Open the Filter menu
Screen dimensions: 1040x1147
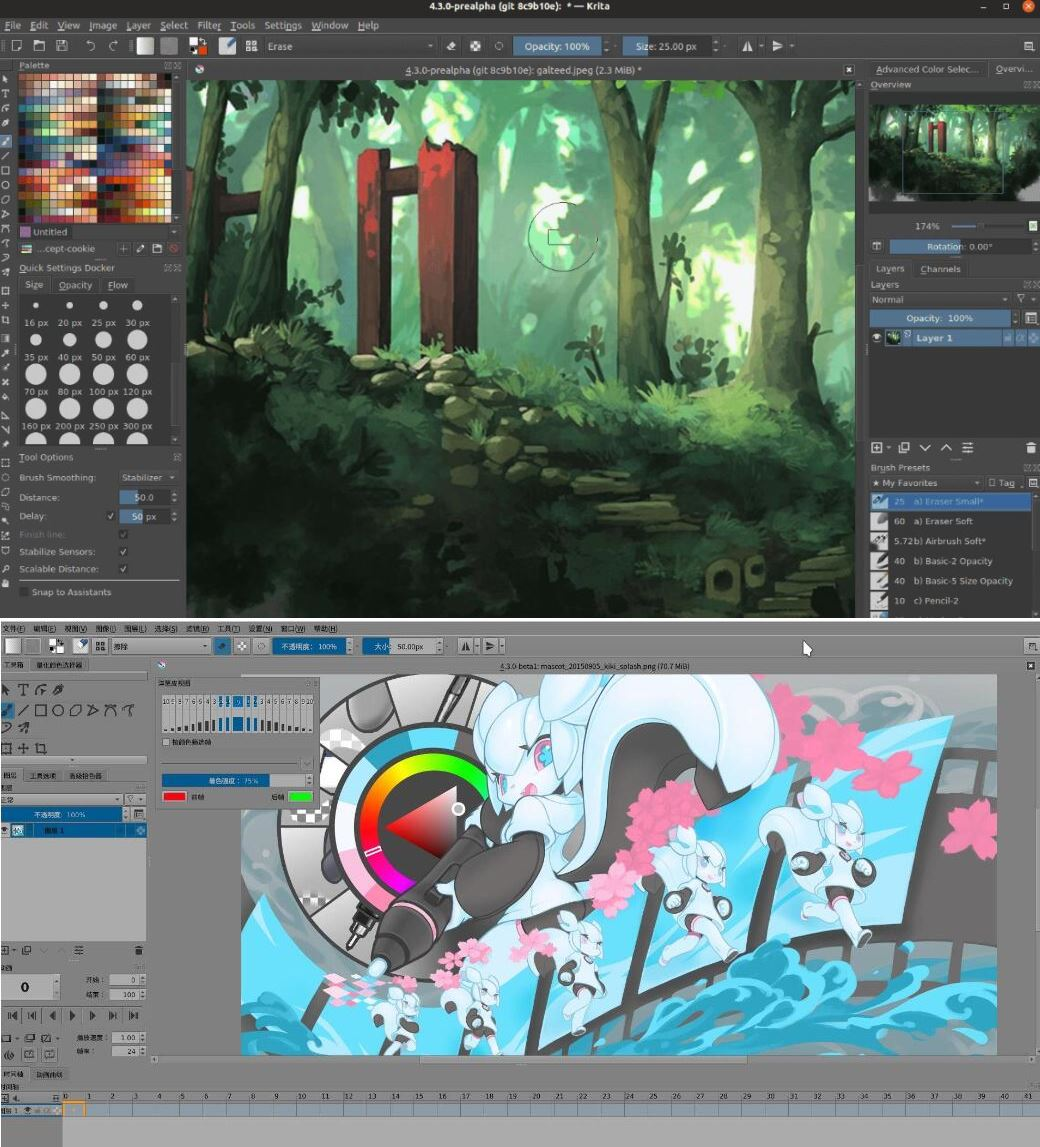coord(209,25)
